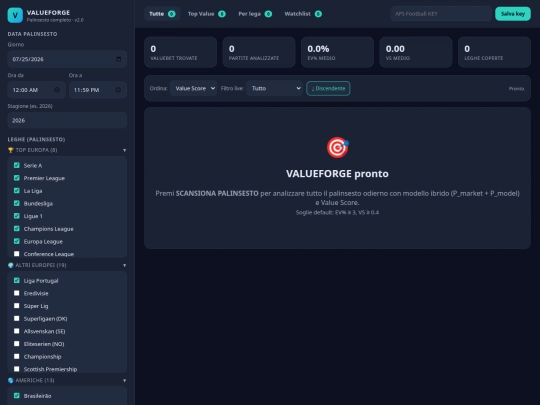Screen dimensions: 540x405
Task: Switch to the Top Value tab
Action: (207, 14)
